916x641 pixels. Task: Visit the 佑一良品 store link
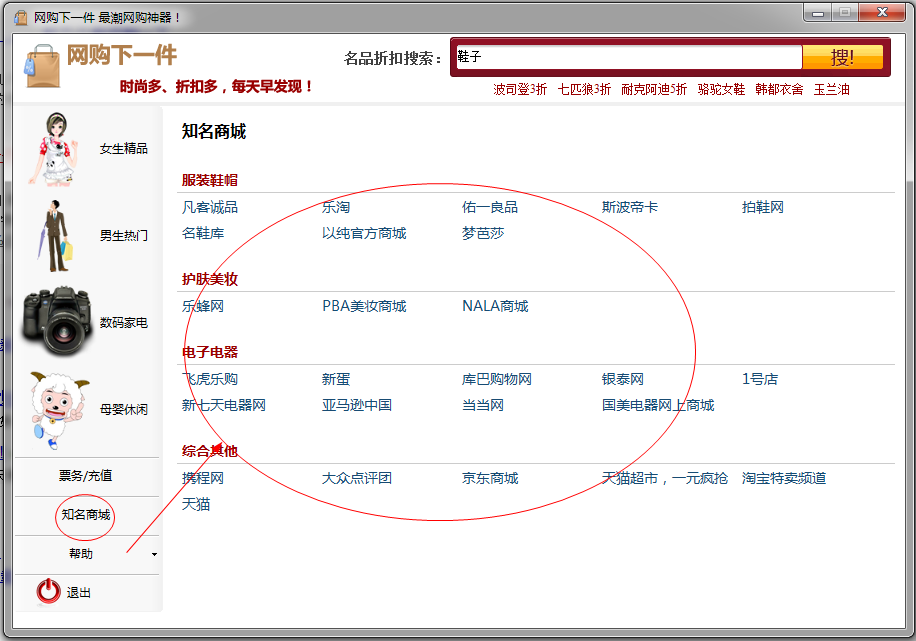click(x=490, y=207)
